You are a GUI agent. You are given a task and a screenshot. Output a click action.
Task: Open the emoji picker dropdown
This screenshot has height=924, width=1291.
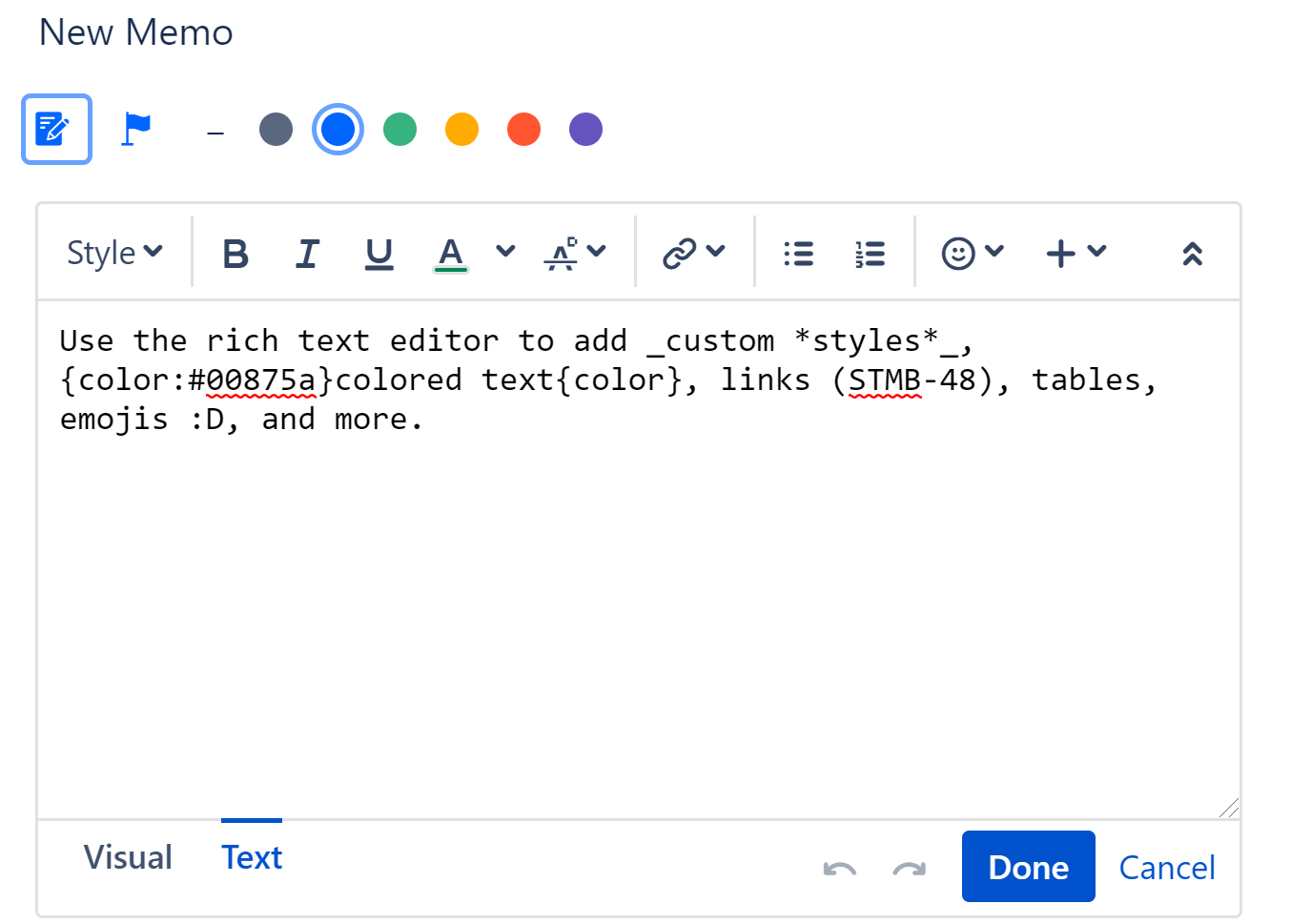point(973,254)
